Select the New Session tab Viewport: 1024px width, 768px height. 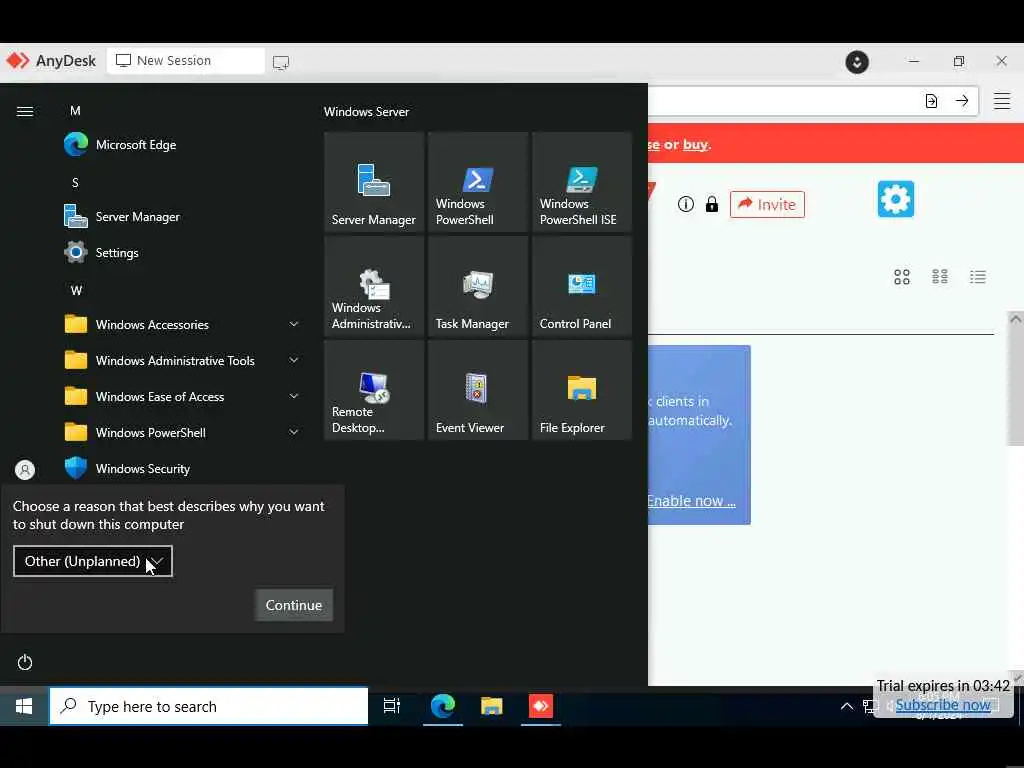pyautogui.click(x=186, y=61)
